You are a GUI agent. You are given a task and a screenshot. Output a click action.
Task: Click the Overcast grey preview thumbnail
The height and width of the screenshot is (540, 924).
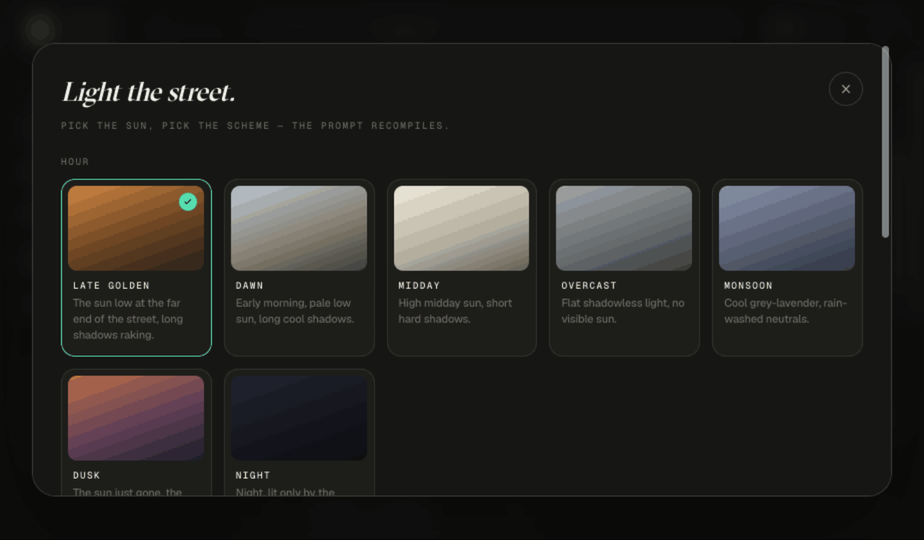coord(624,228)
